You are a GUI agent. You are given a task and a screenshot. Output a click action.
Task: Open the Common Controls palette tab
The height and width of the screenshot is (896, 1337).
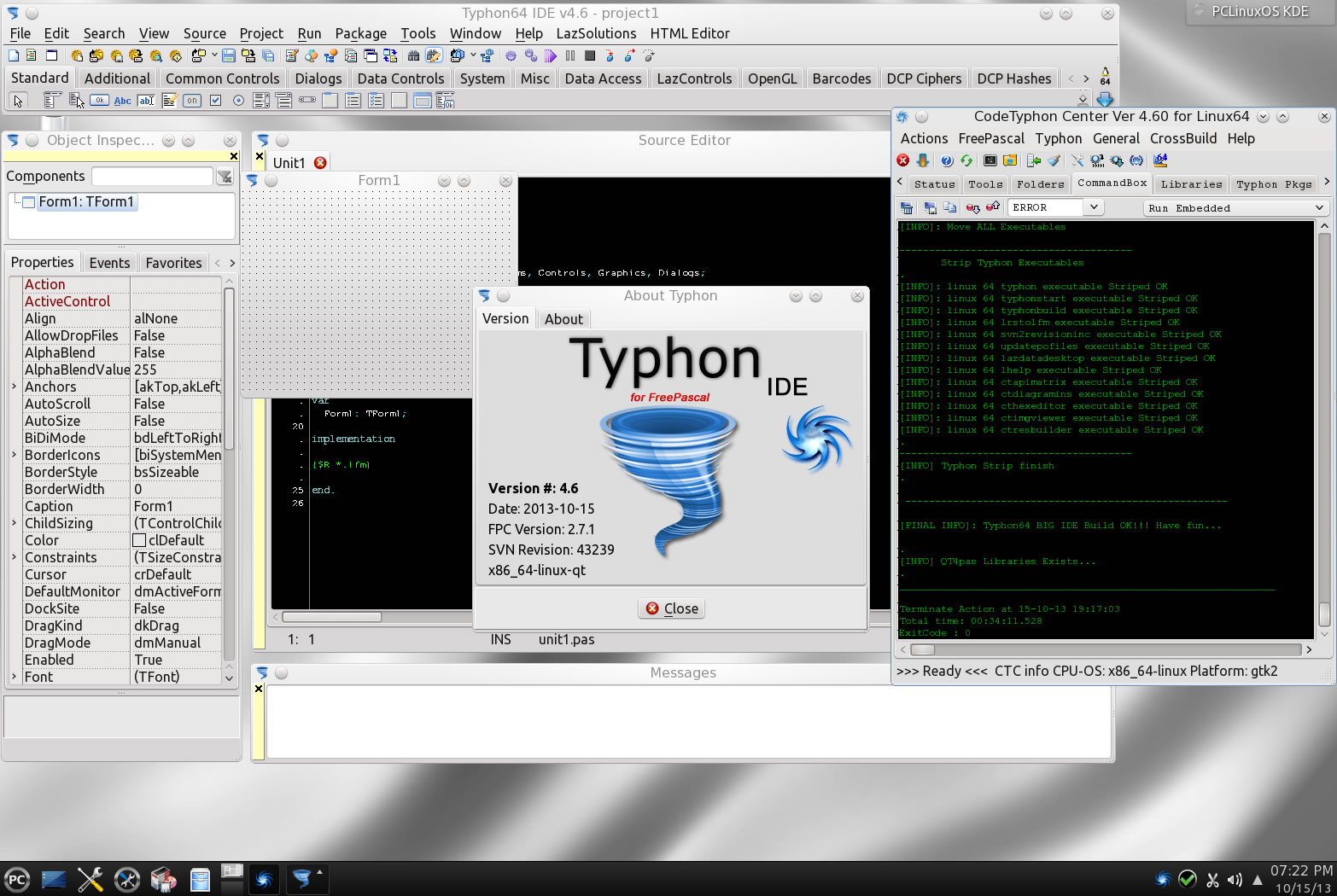click(222, 79)
